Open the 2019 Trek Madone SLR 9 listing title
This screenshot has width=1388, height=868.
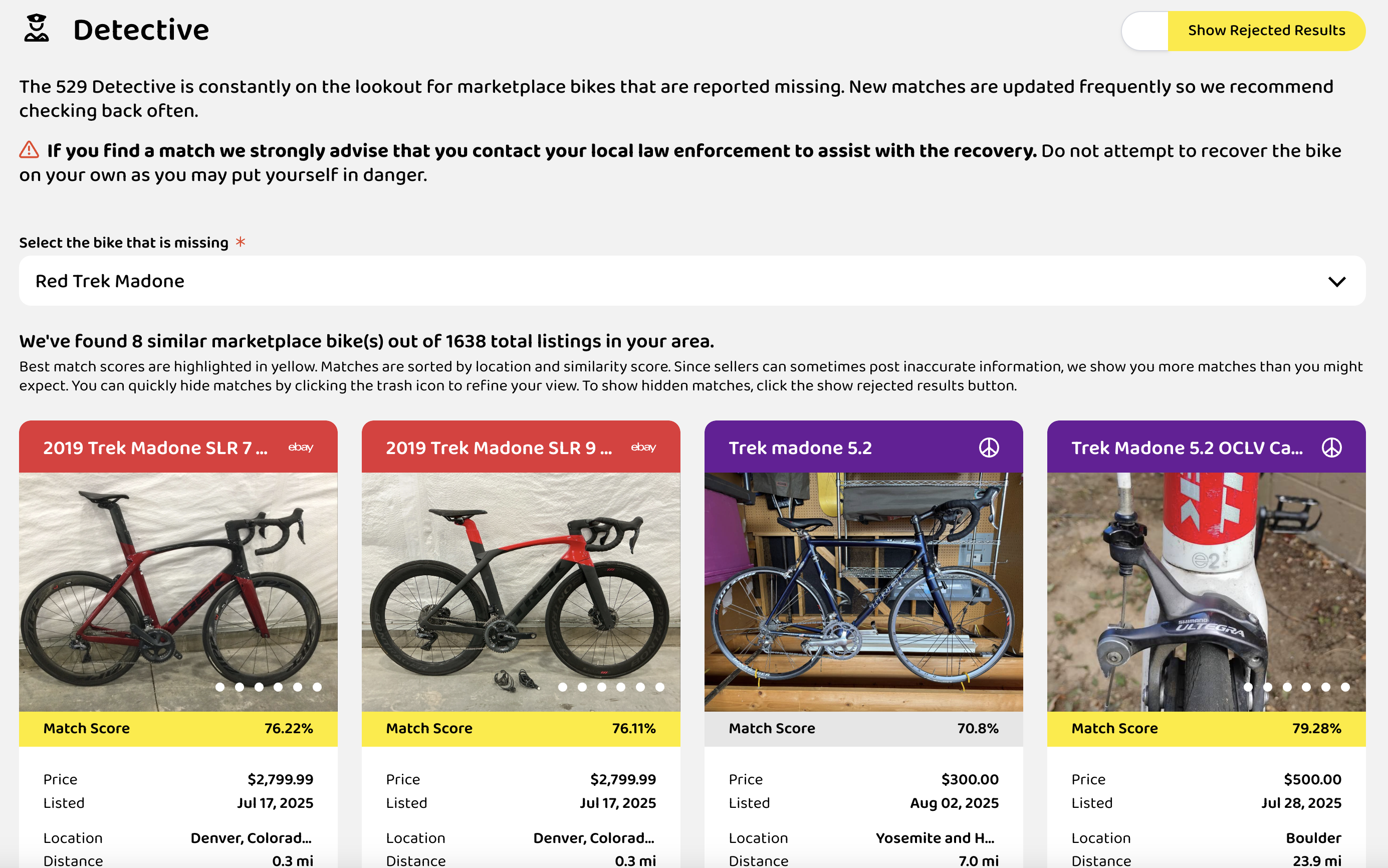pos(498,448)
